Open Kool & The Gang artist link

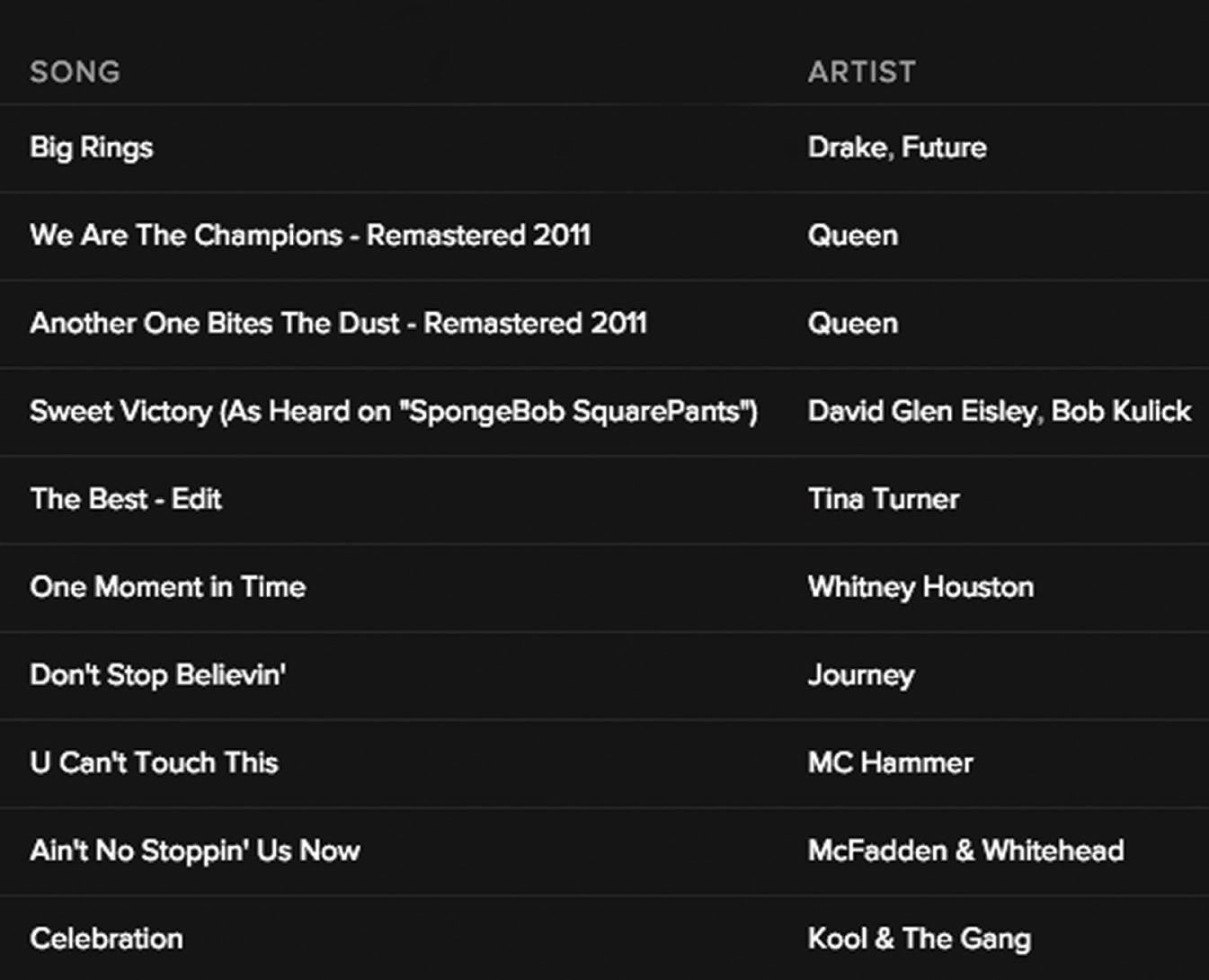(919, 939)
